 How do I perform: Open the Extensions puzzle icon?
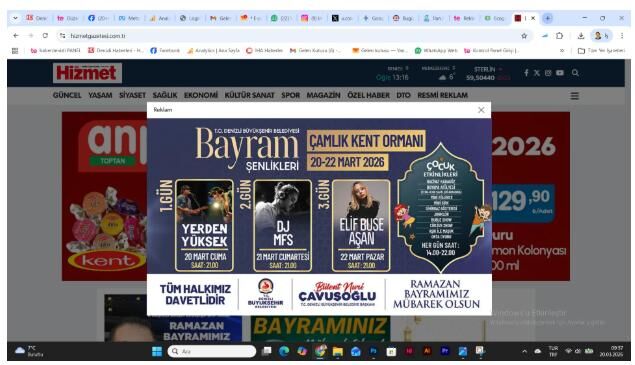coord(559,36)
